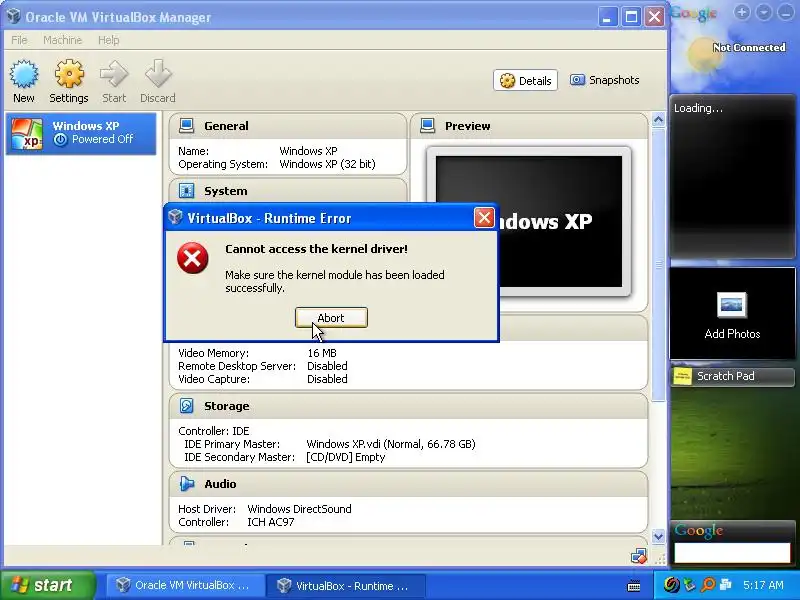Click the status bar network icon in Manager
The width and height of the screenshot is (800, 600).
pyautogui.click(x=638, y=556)
